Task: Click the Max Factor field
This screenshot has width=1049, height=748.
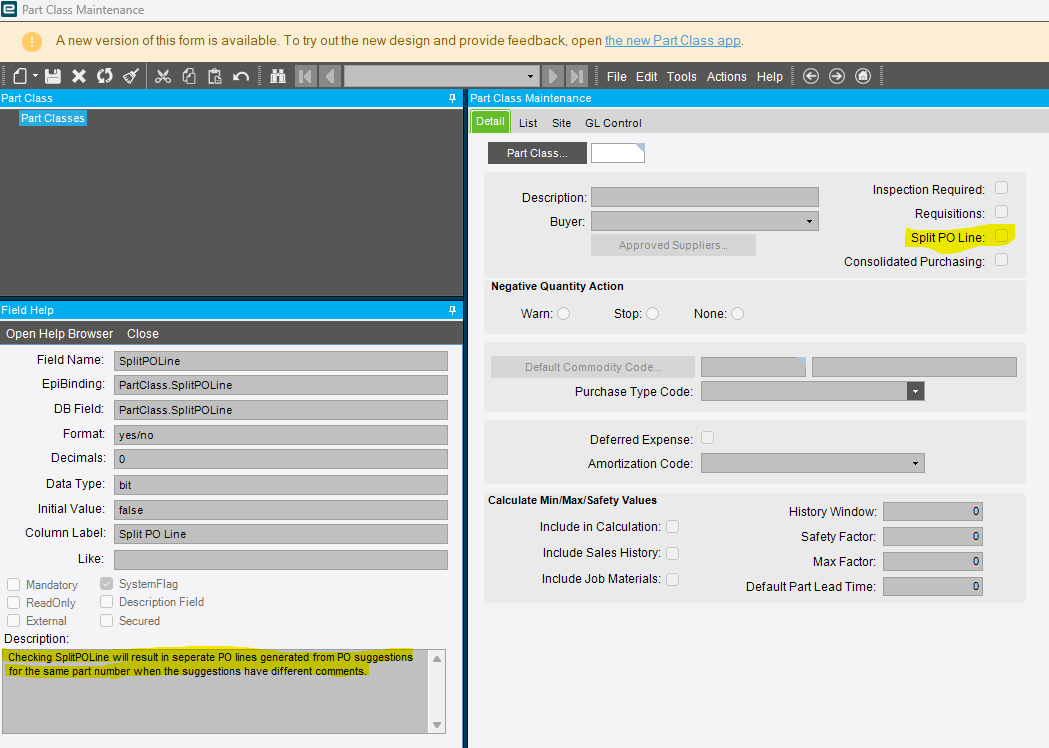Action: click(933, 561)
